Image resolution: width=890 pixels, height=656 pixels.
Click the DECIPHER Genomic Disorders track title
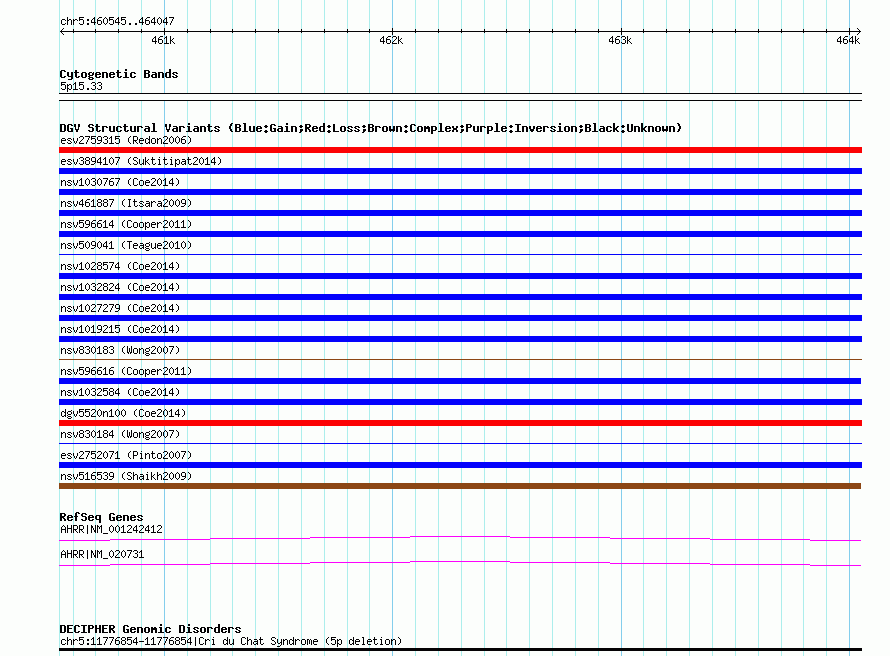tap(150, 629)
